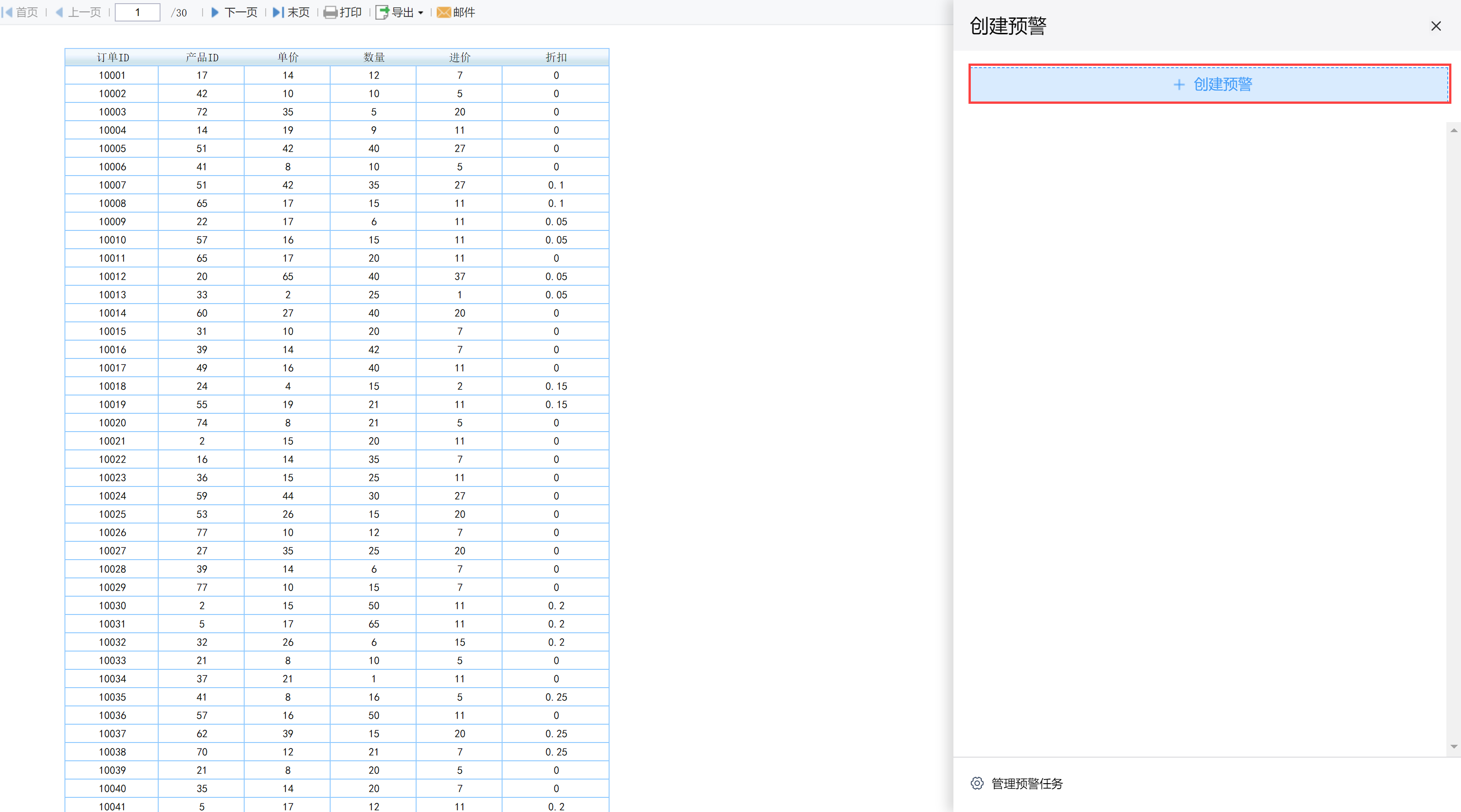Click the previous page arrow icon
This screenshot has height=812, width=1461.
point(59,12)
